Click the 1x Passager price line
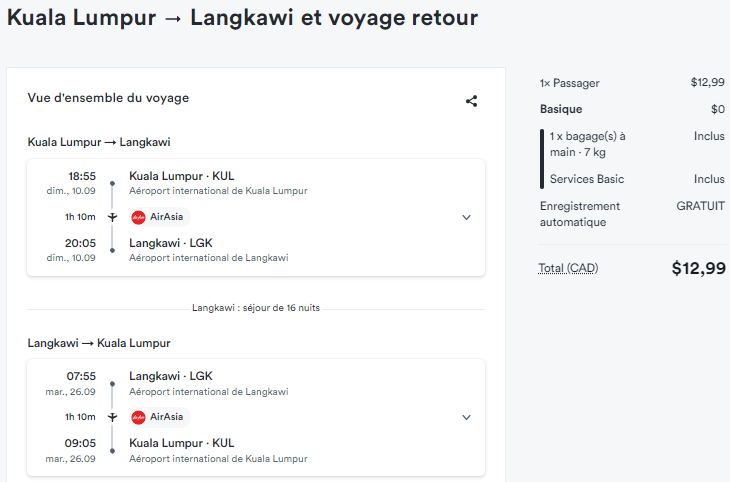This screenshot has width=730, height=482. pyautogui.click(x=632, y=83)
